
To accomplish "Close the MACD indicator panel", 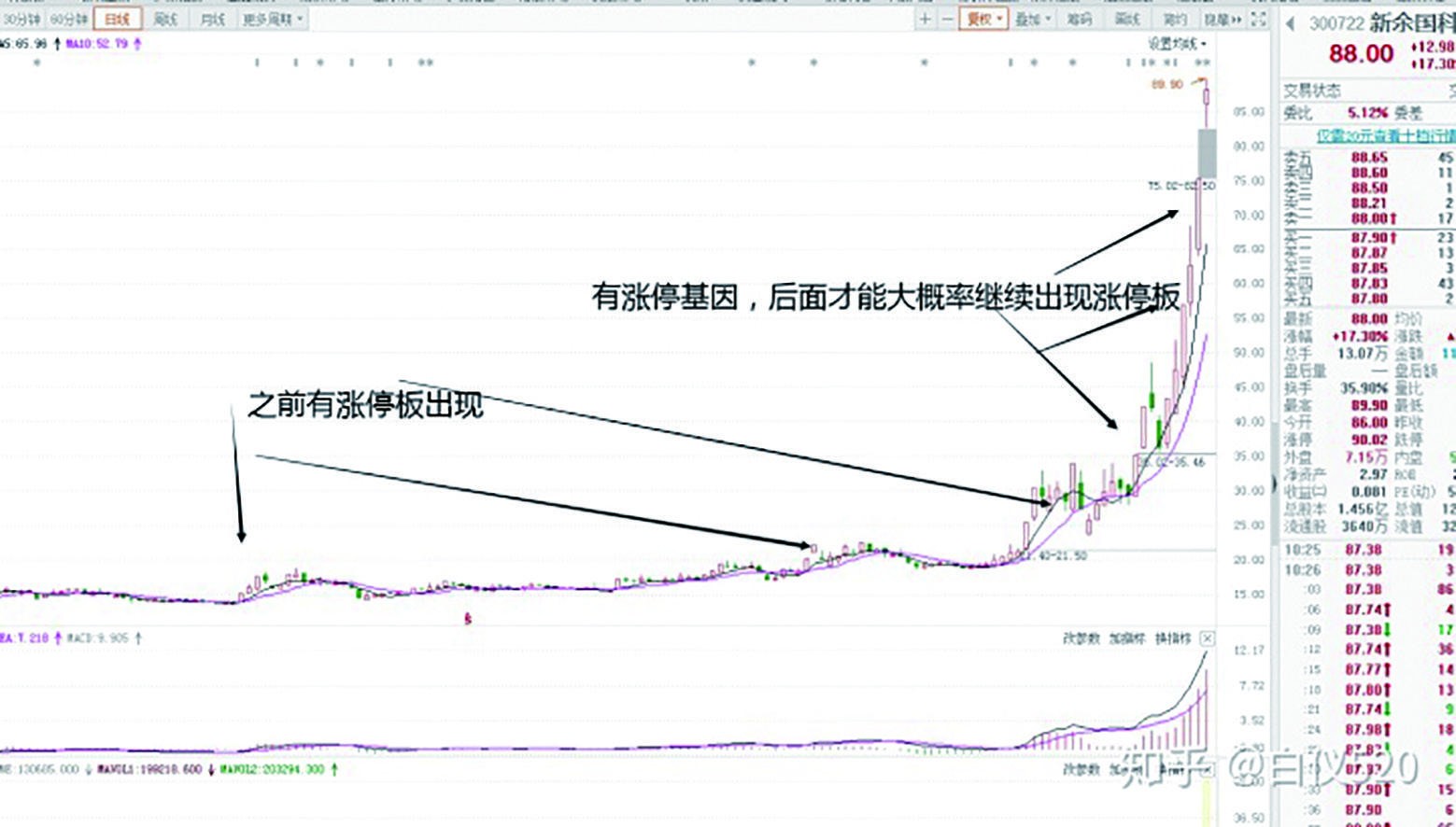I will 1207,639.
